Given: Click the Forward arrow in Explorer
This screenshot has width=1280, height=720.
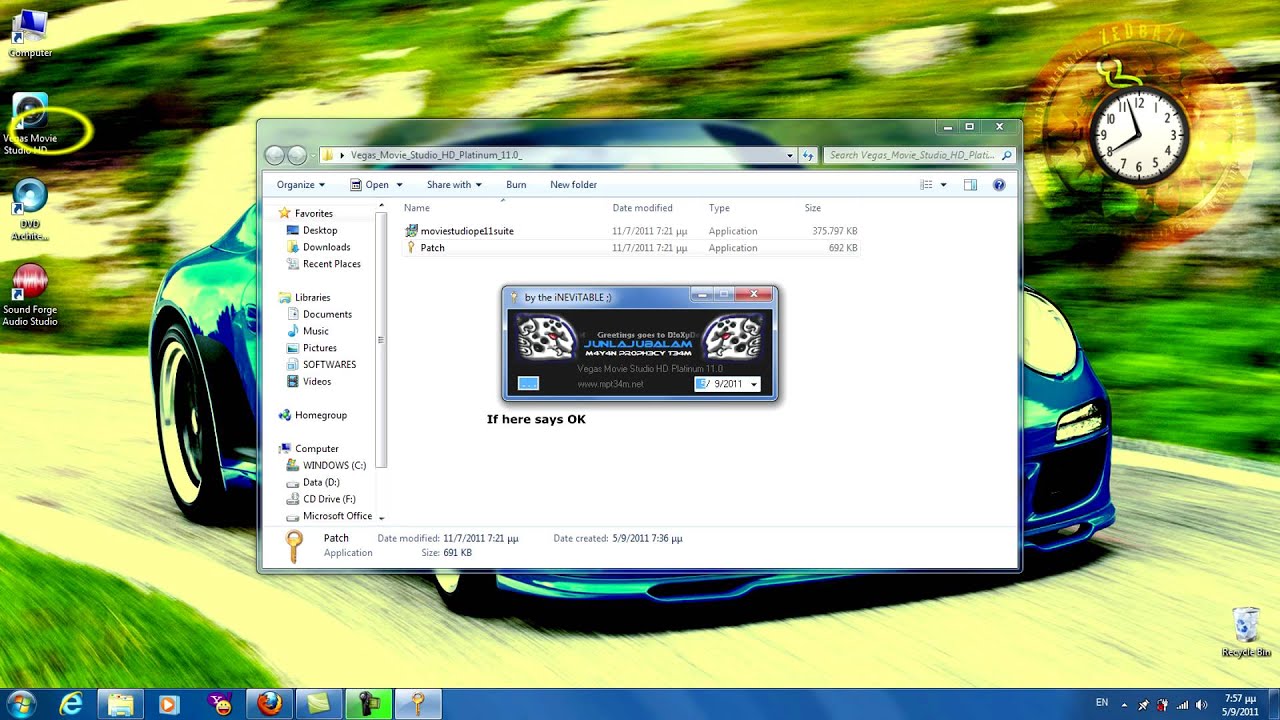Looking at the screenshot, I should [297, 155].
